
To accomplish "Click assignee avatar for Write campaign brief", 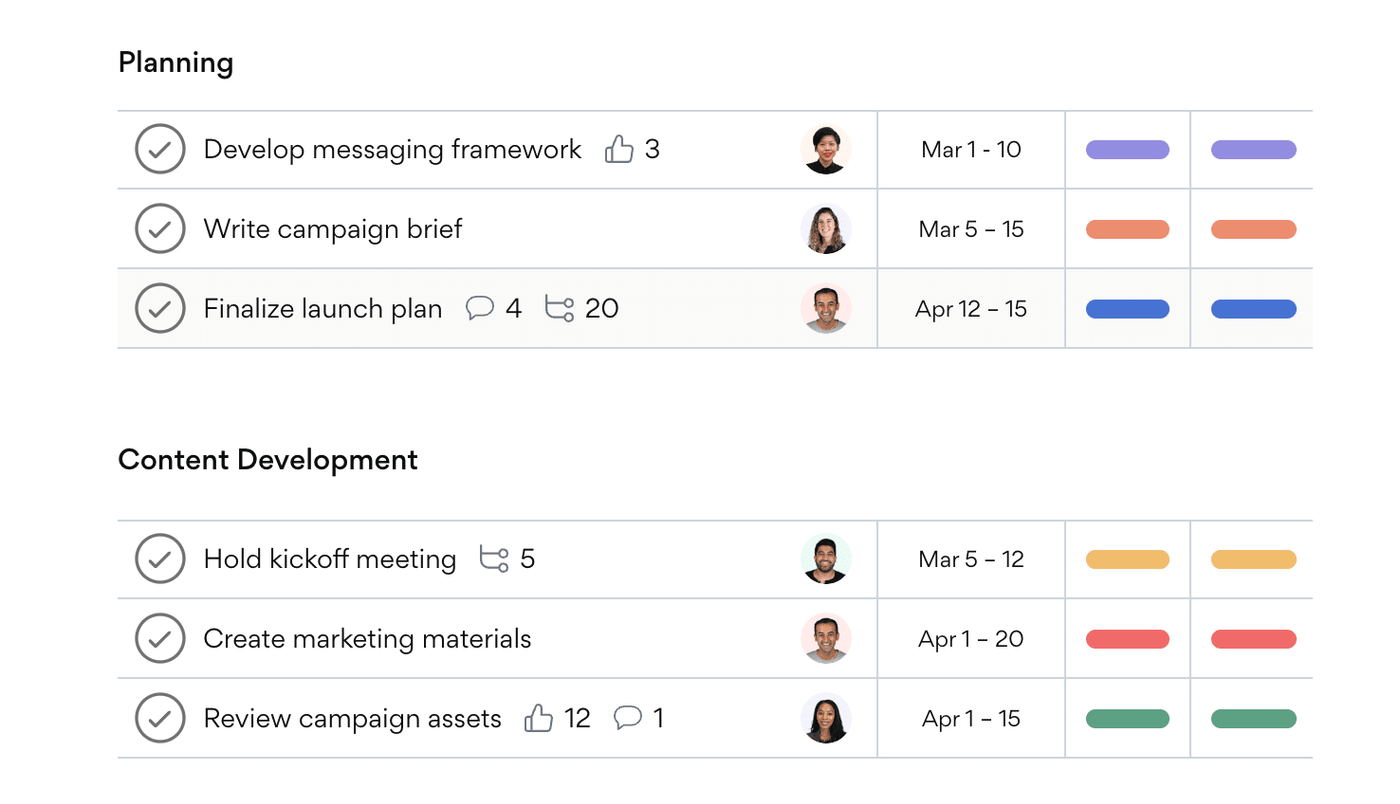I will 826,229.
